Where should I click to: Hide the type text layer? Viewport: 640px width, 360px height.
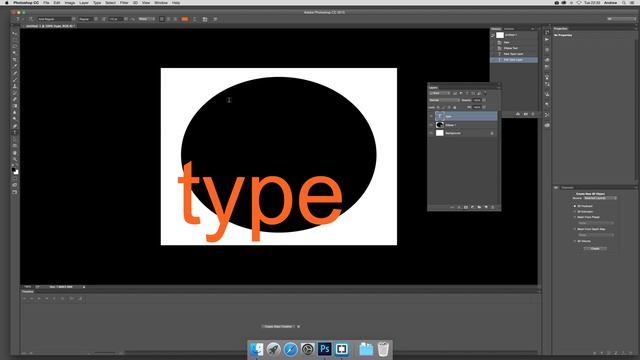pyautogui.click(x=431, y=116)
